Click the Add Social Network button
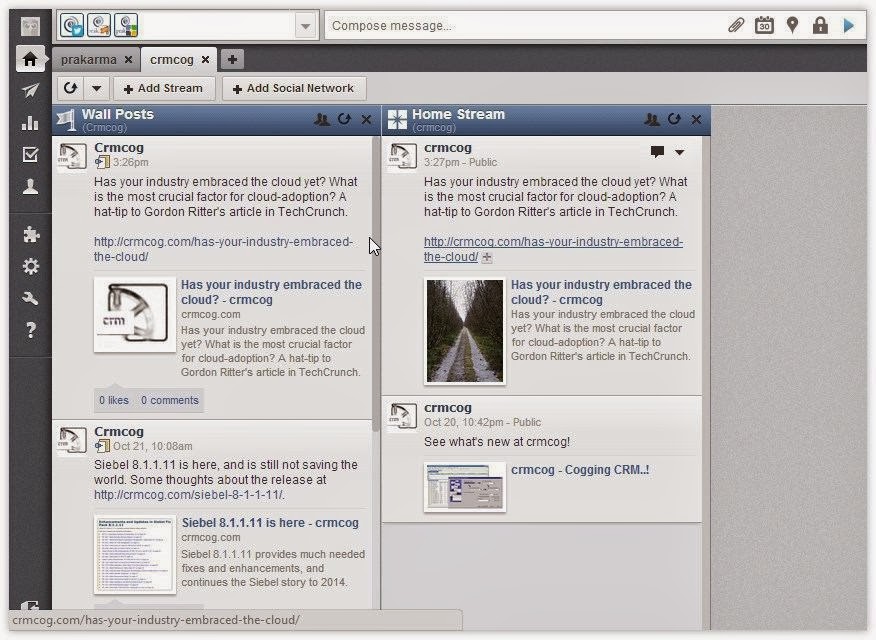Image resolution: width=876 pixels, height=640 pixels. [294, 88]
